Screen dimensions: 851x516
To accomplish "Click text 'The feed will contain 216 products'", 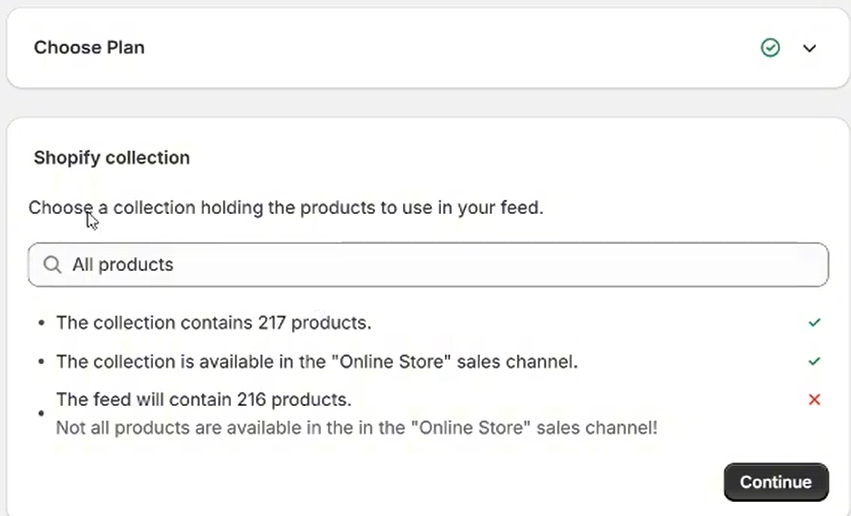I will pyautogui.click(x=203, y=400).
